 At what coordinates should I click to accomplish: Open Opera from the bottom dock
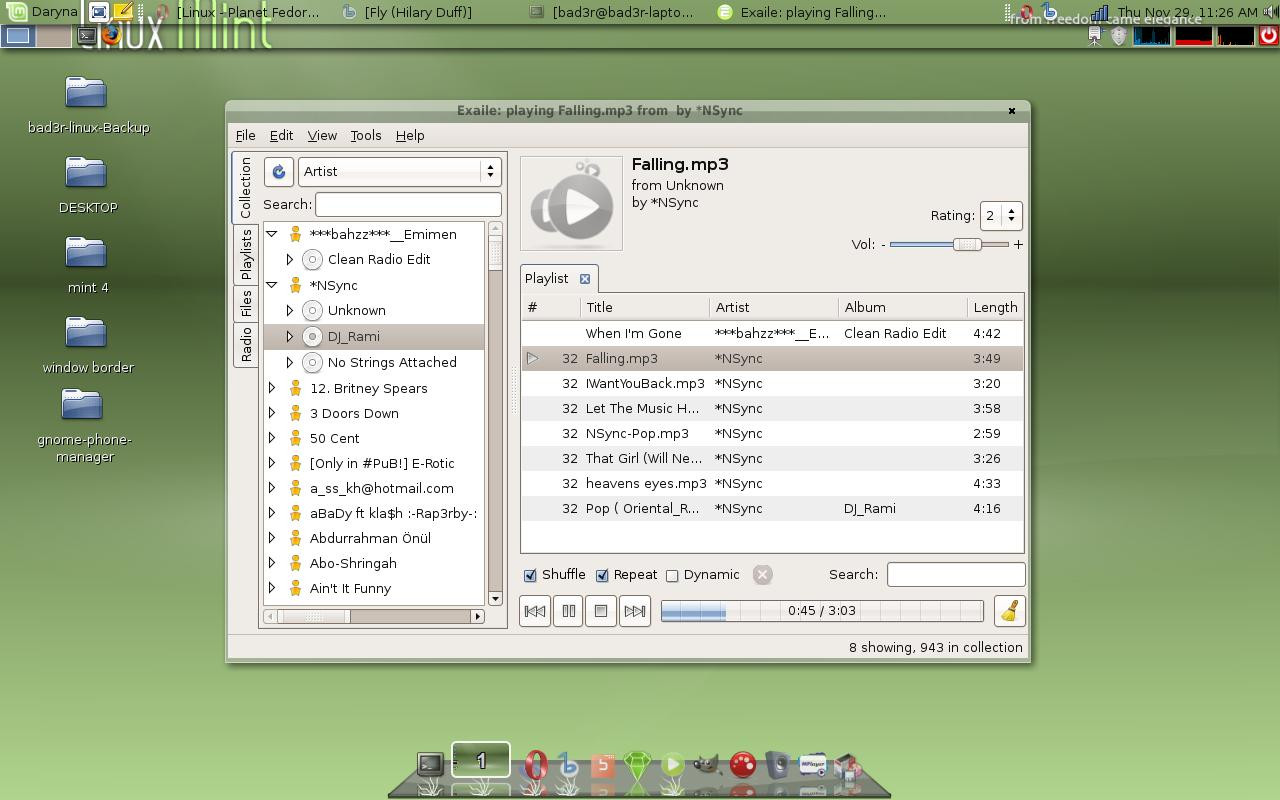coord(535,765)
